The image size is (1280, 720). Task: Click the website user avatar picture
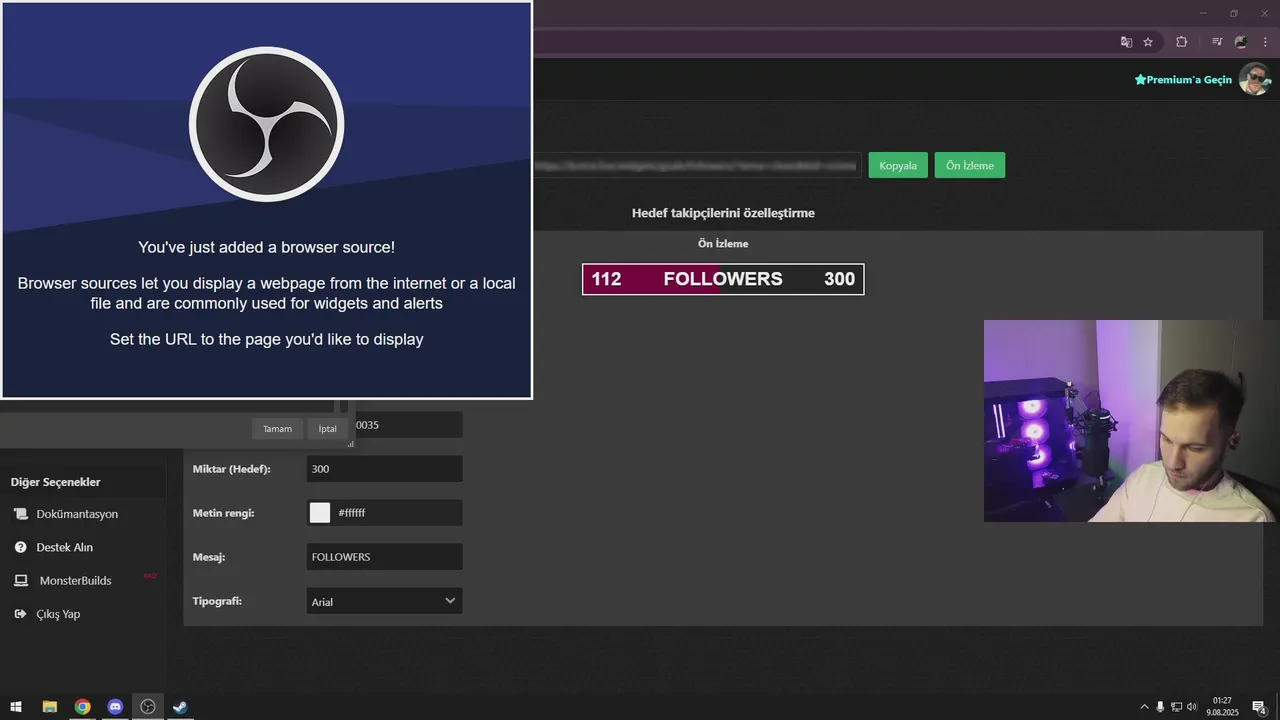(x=1255, y=79)
